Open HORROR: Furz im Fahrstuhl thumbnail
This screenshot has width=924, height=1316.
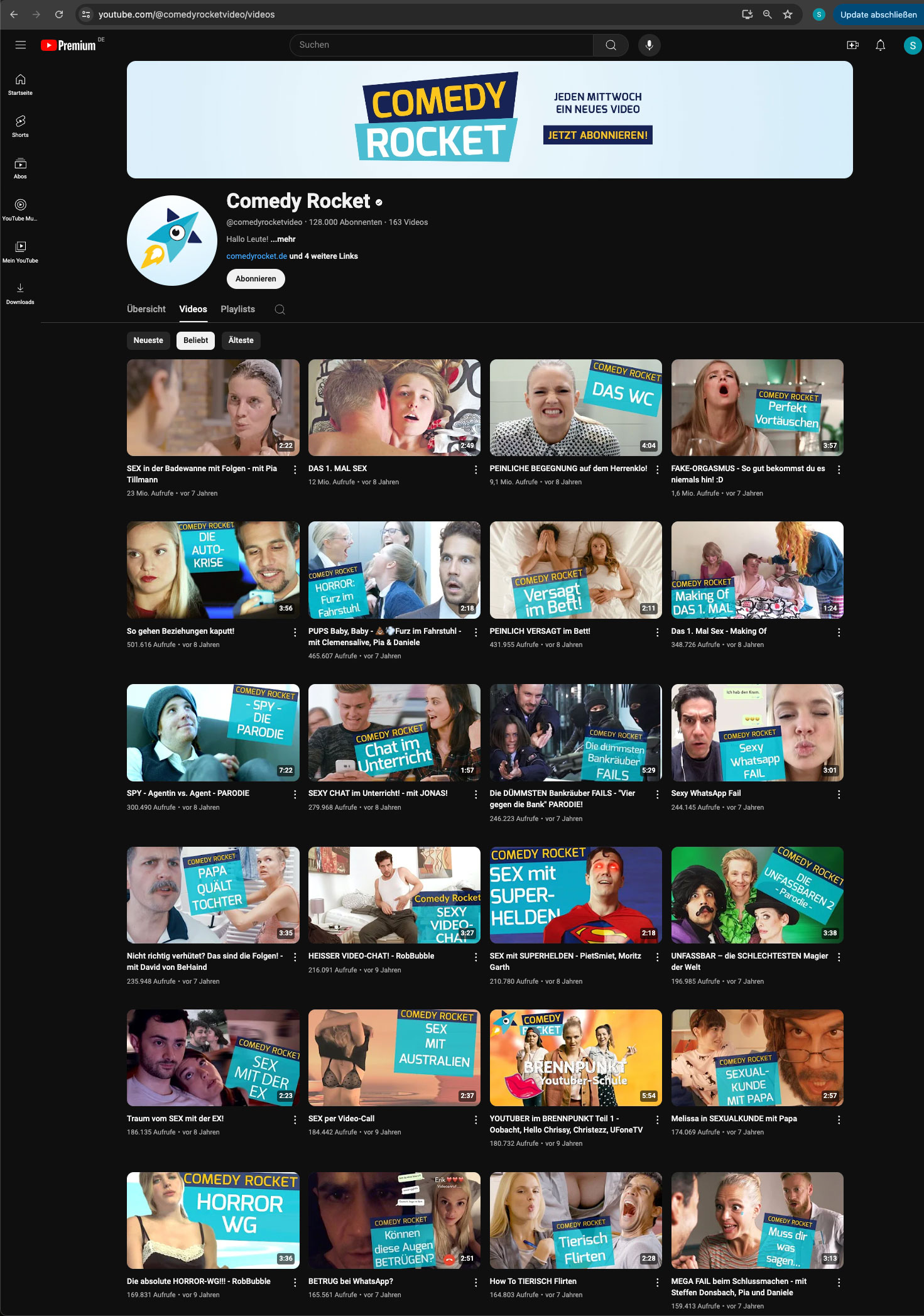(x=394, y=570)
